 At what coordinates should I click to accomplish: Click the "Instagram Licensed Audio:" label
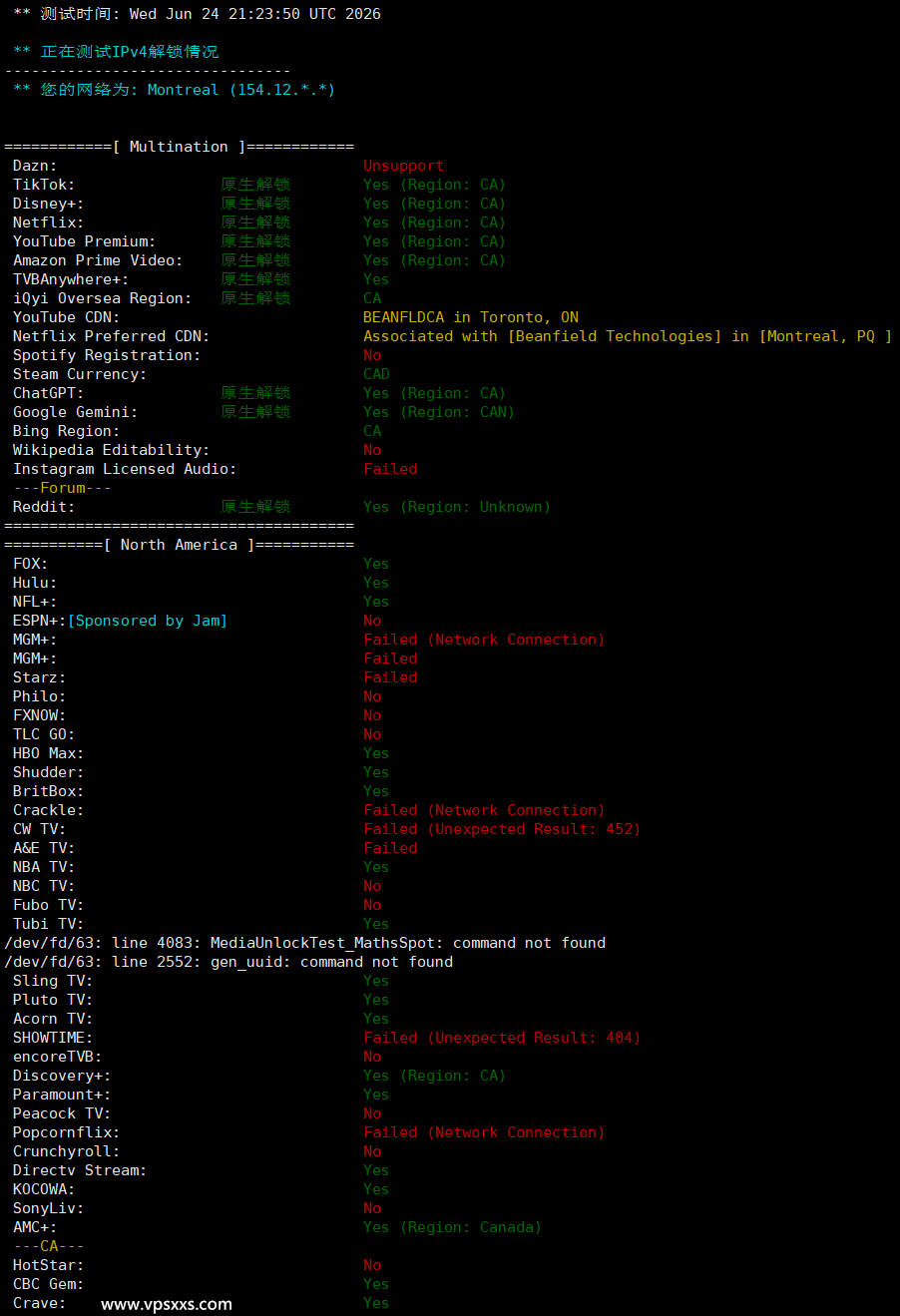coord(125,469)
